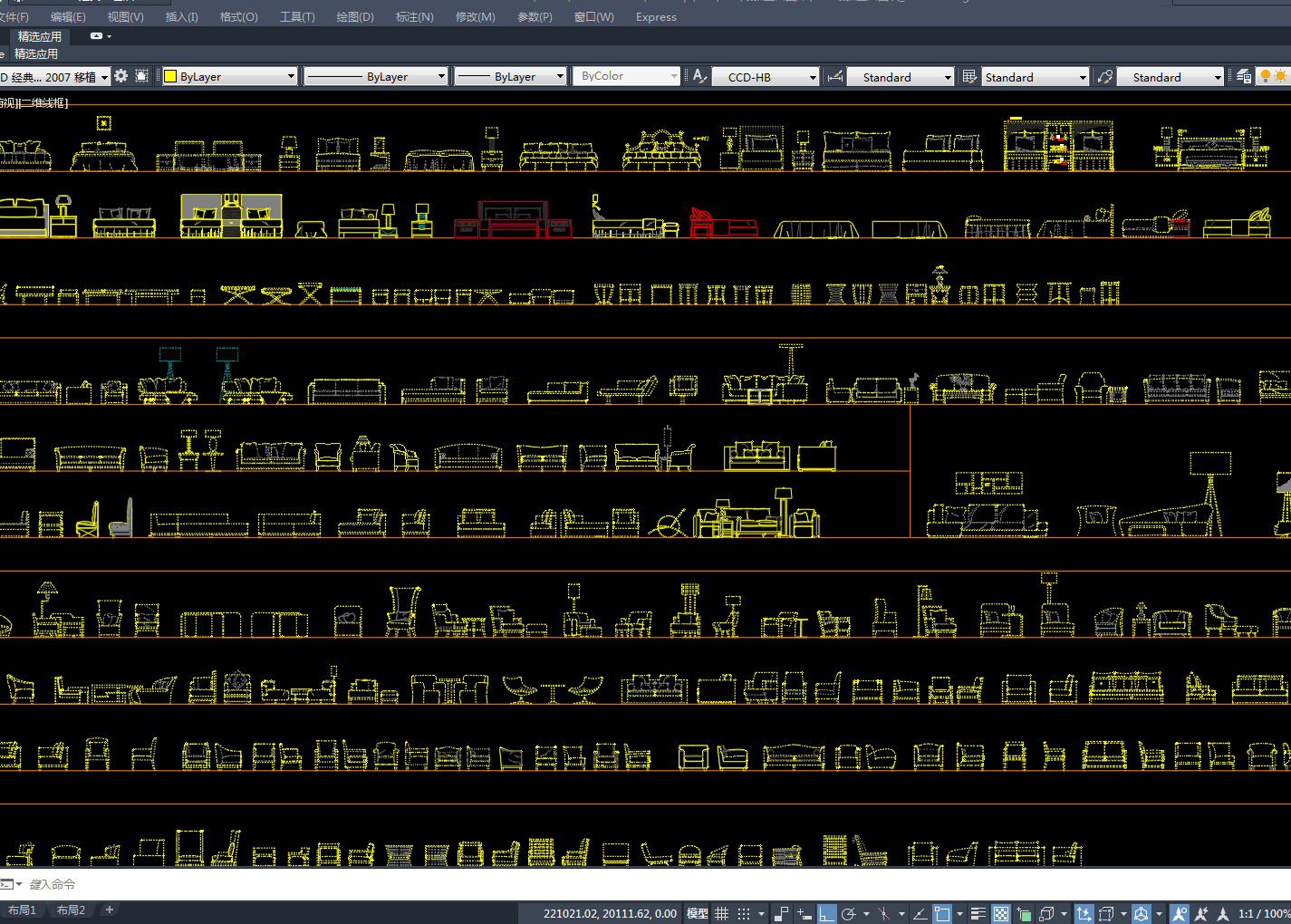Toggle grid display in status bar
1291x924 pixels.
point(722,913)
